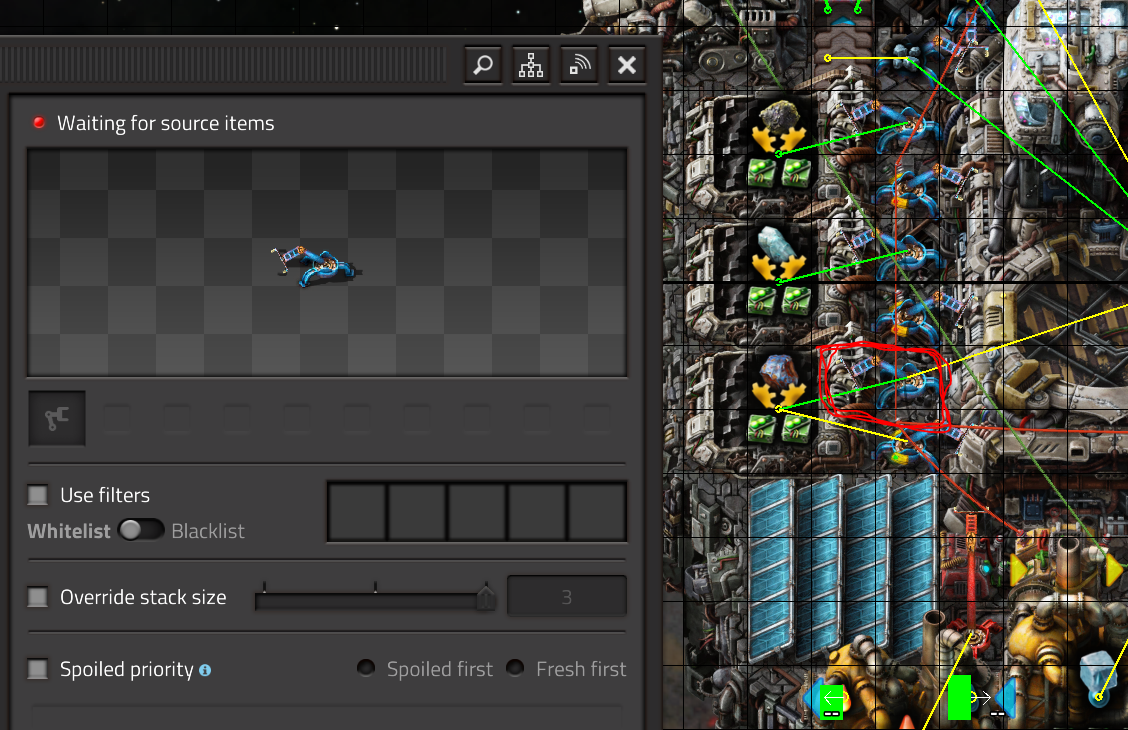
Task: Open the logistic network connection icon
Action: click(531, 65)
